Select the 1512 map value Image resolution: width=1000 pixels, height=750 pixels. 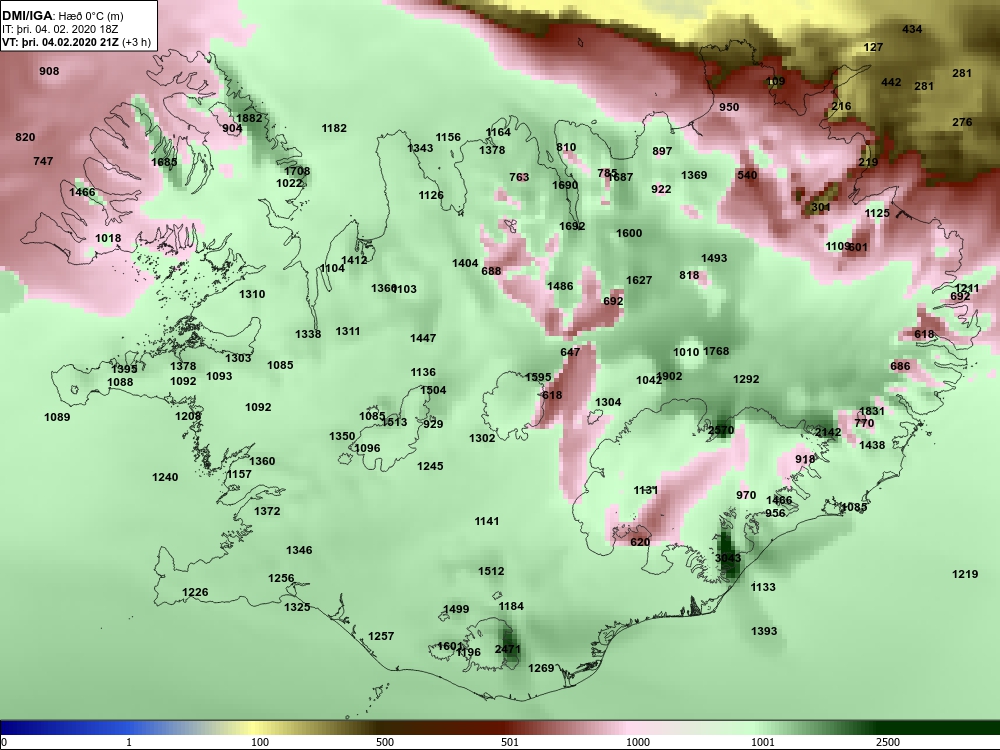tap(492, 571)
